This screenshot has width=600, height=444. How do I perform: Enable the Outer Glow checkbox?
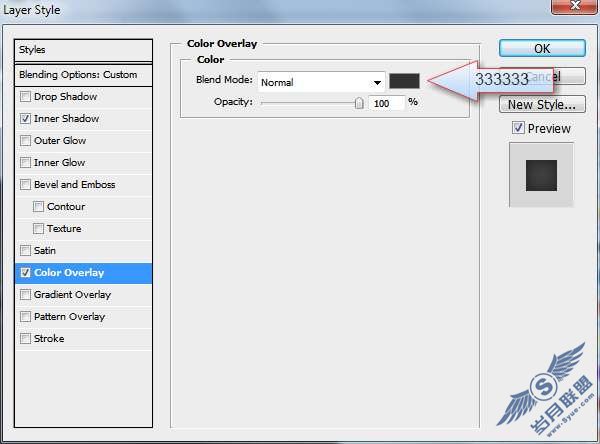(25, 140)
